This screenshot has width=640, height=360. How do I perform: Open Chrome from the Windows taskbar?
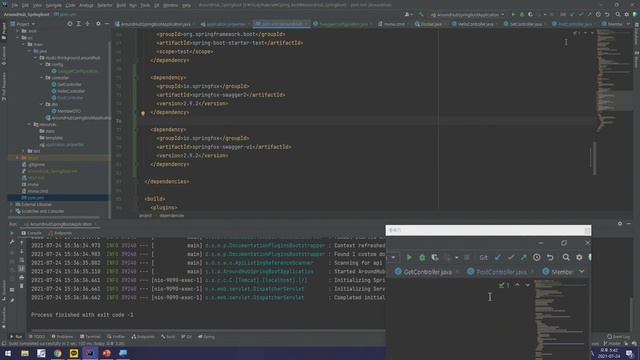(x=58, y=353)
